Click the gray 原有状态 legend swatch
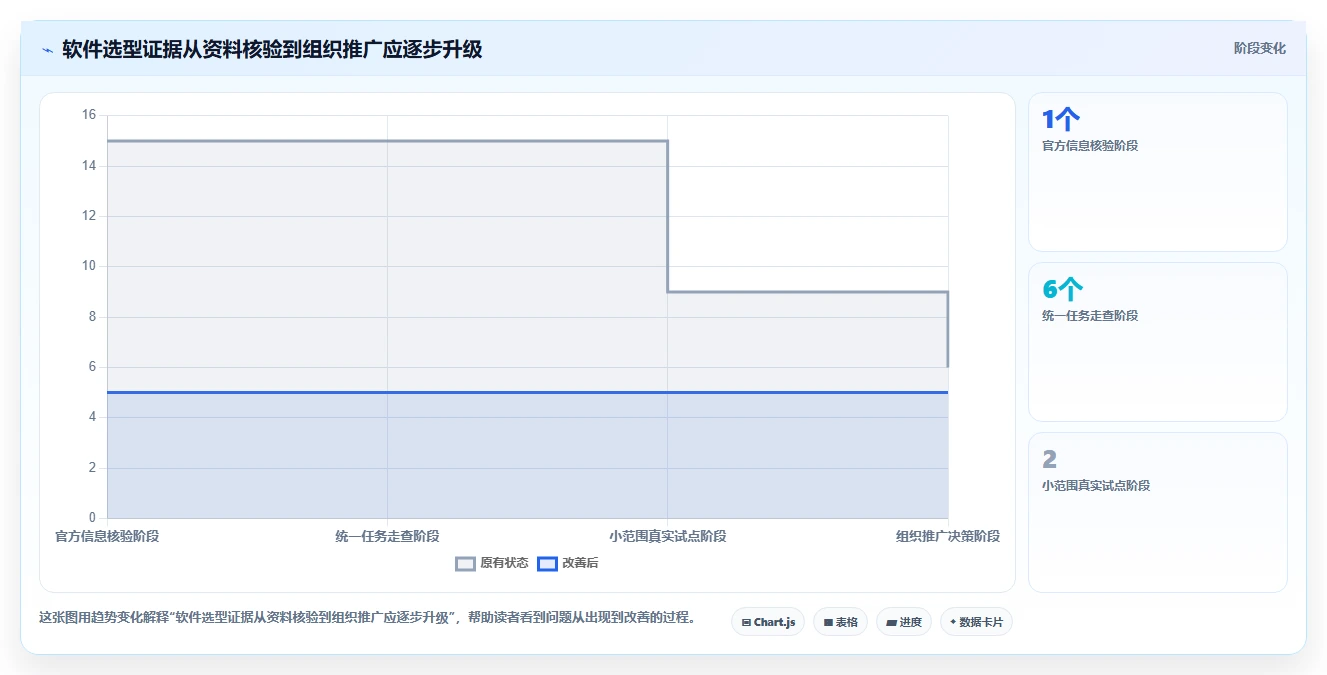Viewport: 1327px width, 675px height. point(465,563)
